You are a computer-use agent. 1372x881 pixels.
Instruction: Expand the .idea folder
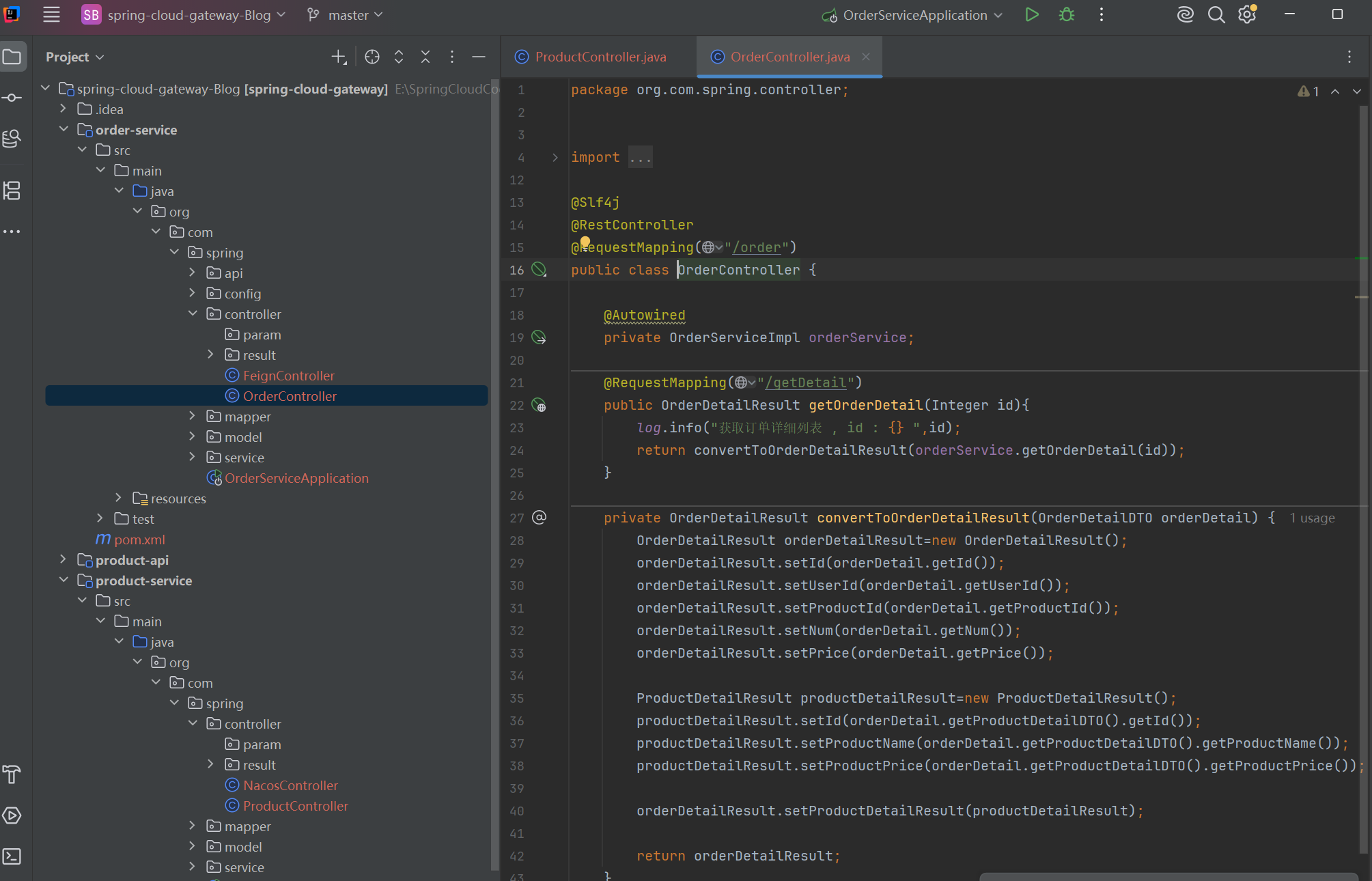pos(63,109)
